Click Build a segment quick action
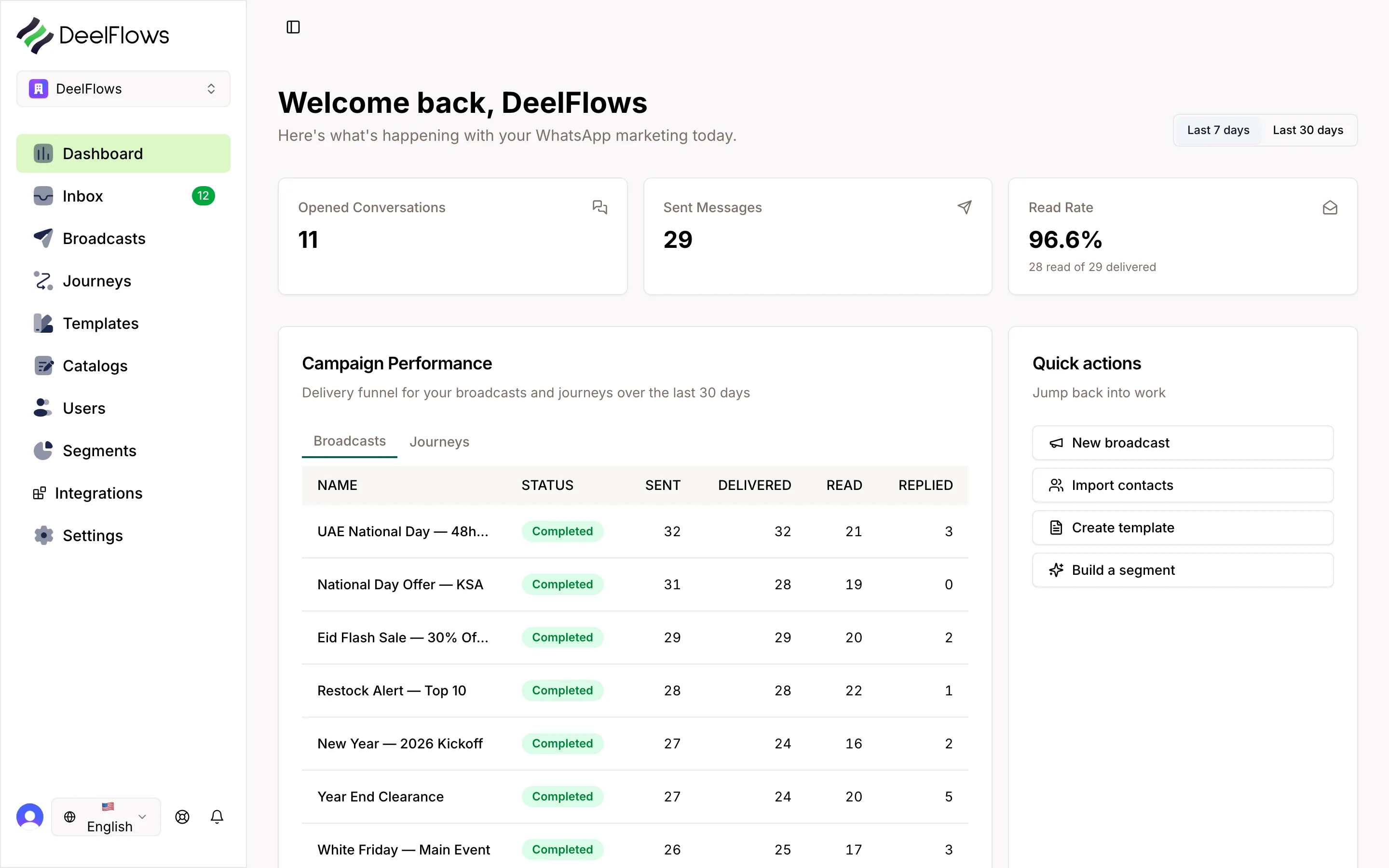The image size is (1389, 868). 1183,570
